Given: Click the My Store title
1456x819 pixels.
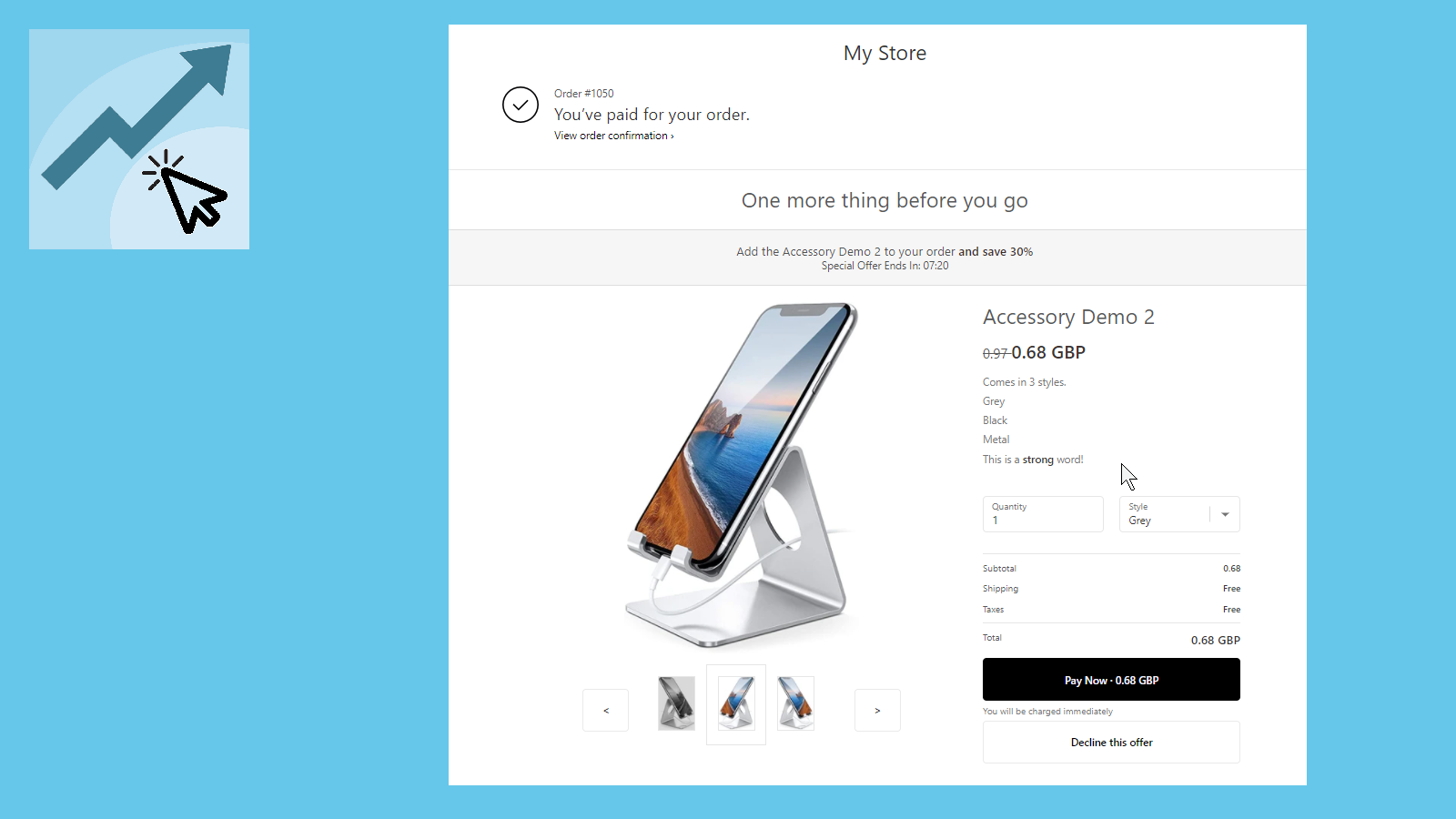Looking at the screenshot, I should click(885, 53).
